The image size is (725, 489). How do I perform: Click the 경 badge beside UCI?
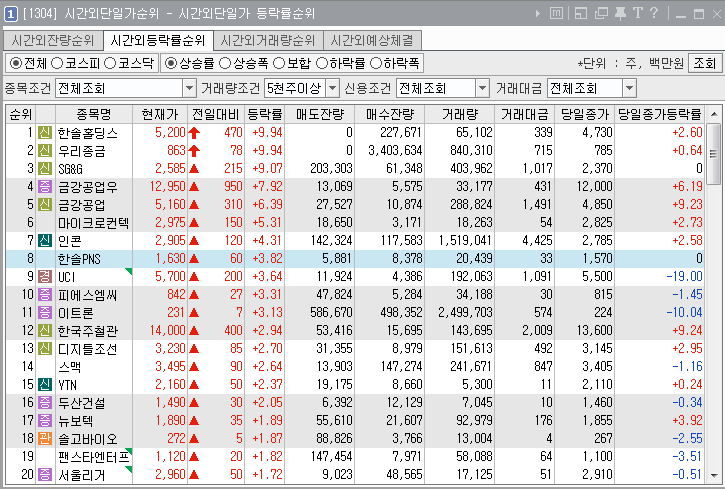45,277
